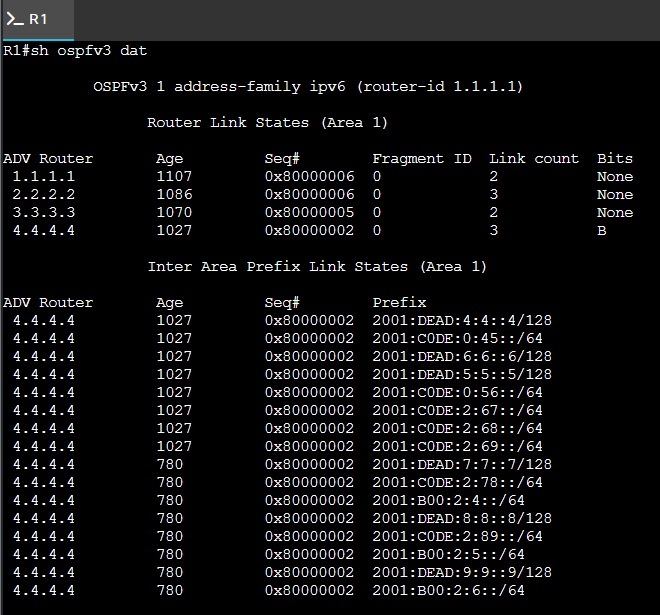Click age value 1086
Viewport: 660px width, 615px height.
pos(174,194)
